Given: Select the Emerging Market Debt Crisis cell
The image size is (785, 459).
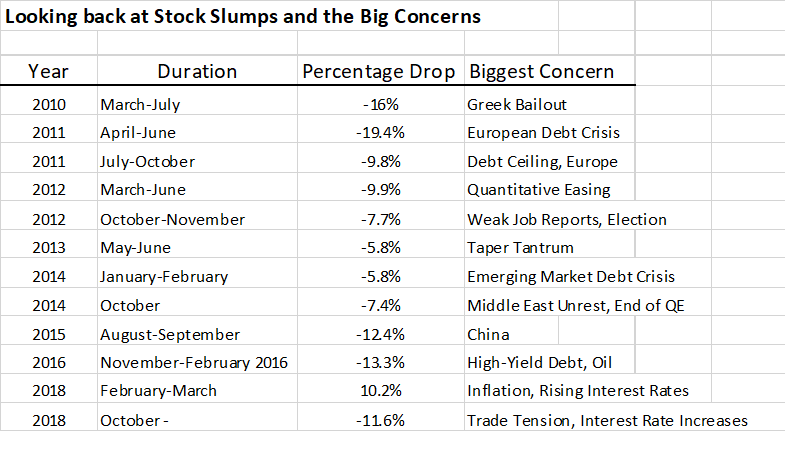Looking at the screenshot, I should point(570,276).
